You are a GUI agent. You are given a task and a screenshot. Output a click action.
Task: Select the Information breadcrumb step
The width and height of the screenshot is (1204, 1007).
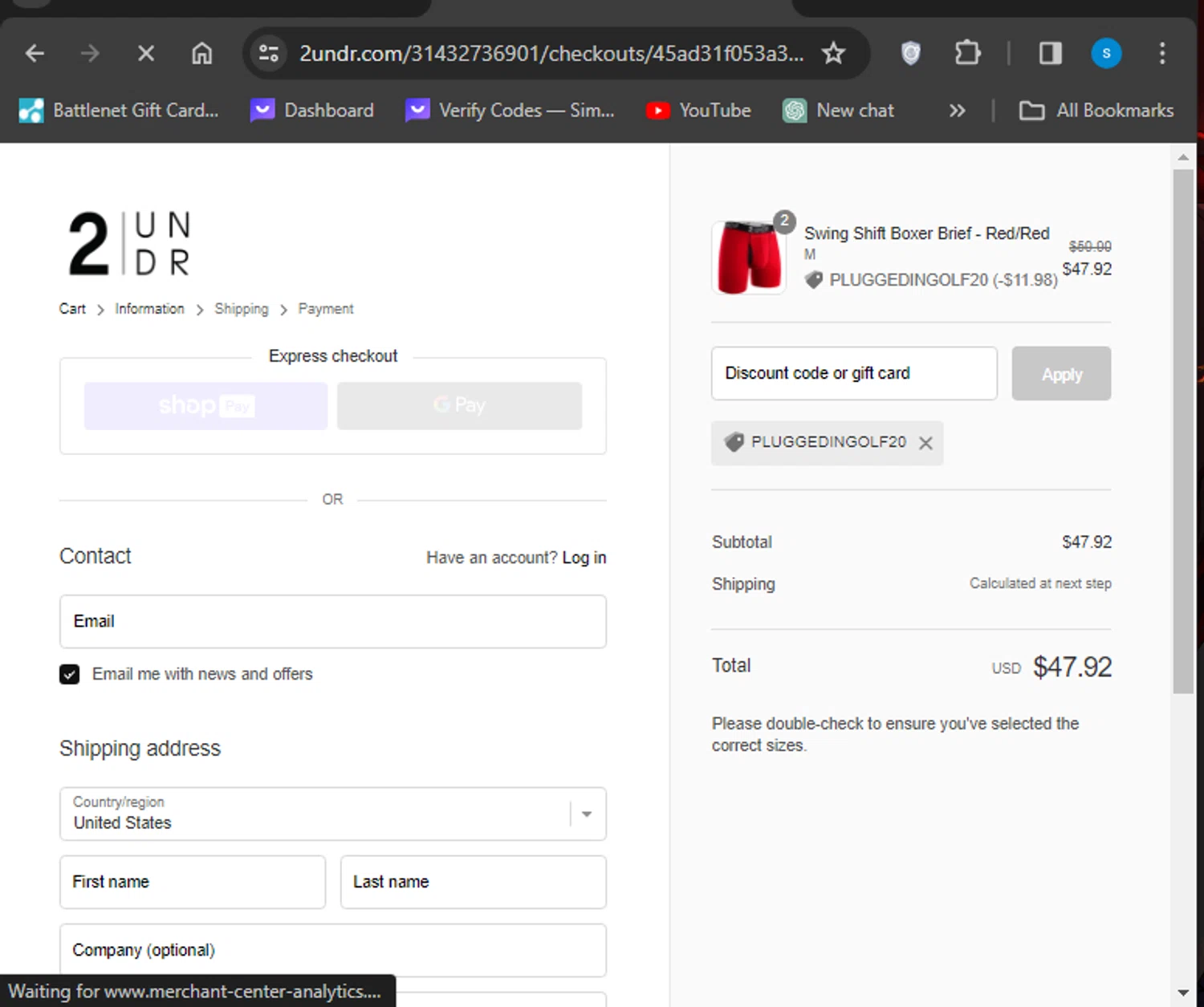(x=149, y=309)
